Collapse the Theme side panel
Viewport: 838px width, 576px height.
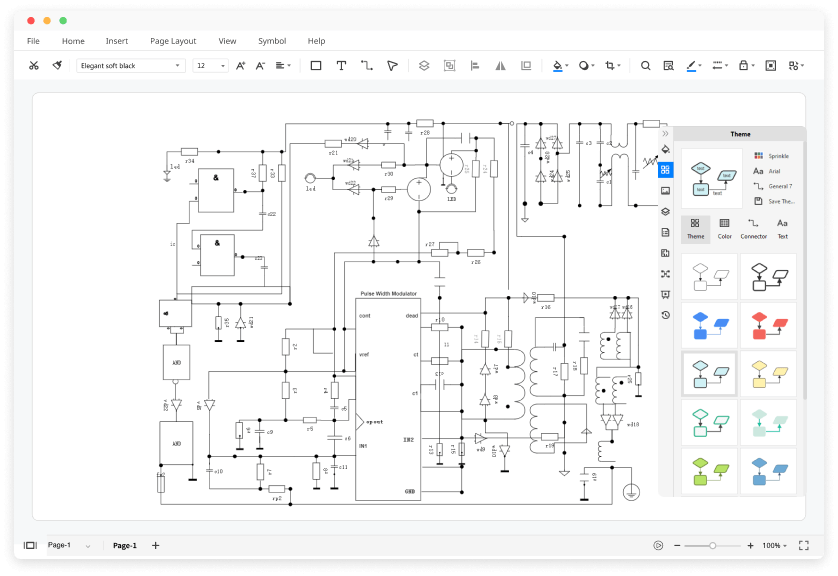point(665,134)
